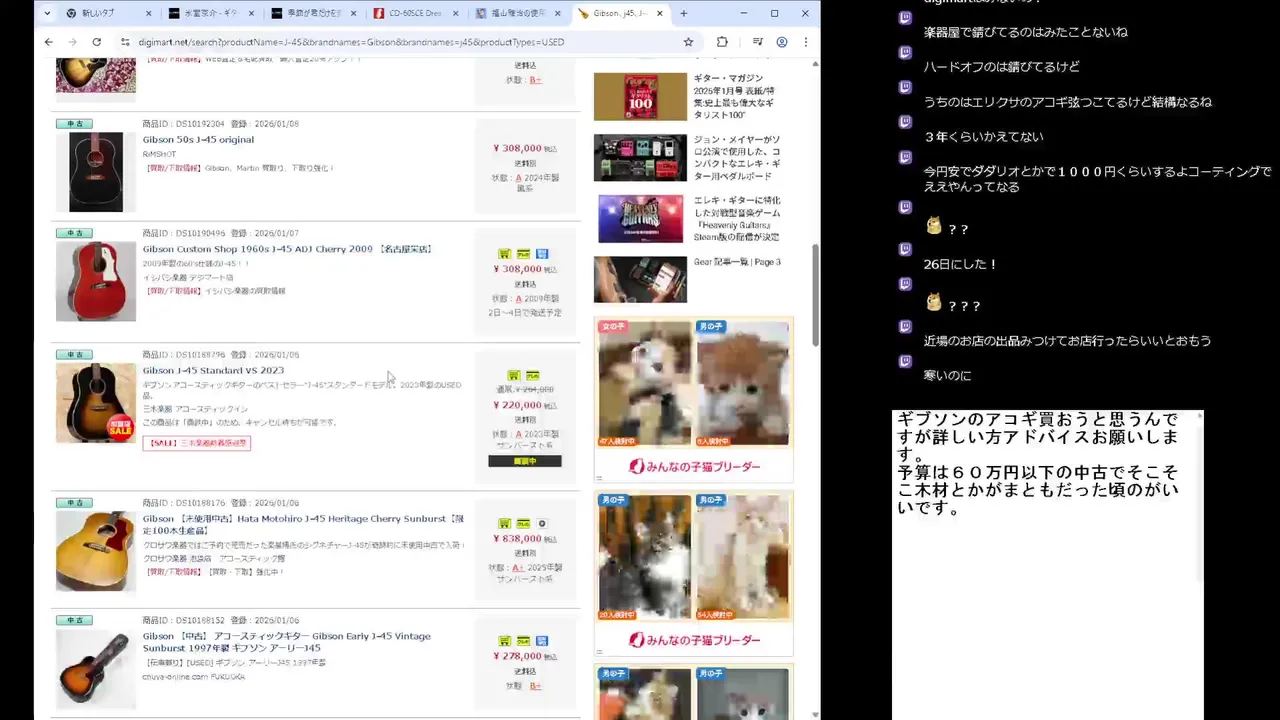1280x720 pixels.
Task: Open Gear 記事一覧 Page 3 link
Action: (x=737, y=262)
